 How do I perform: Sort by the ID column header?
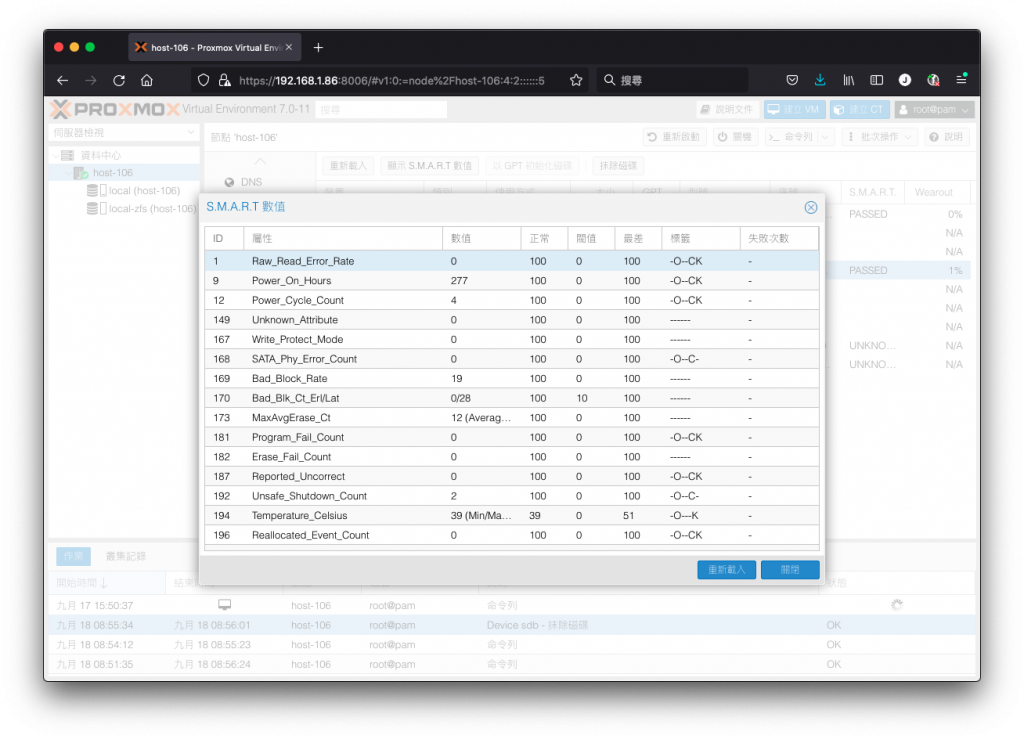pyautogui.click(x=224, y=239)
